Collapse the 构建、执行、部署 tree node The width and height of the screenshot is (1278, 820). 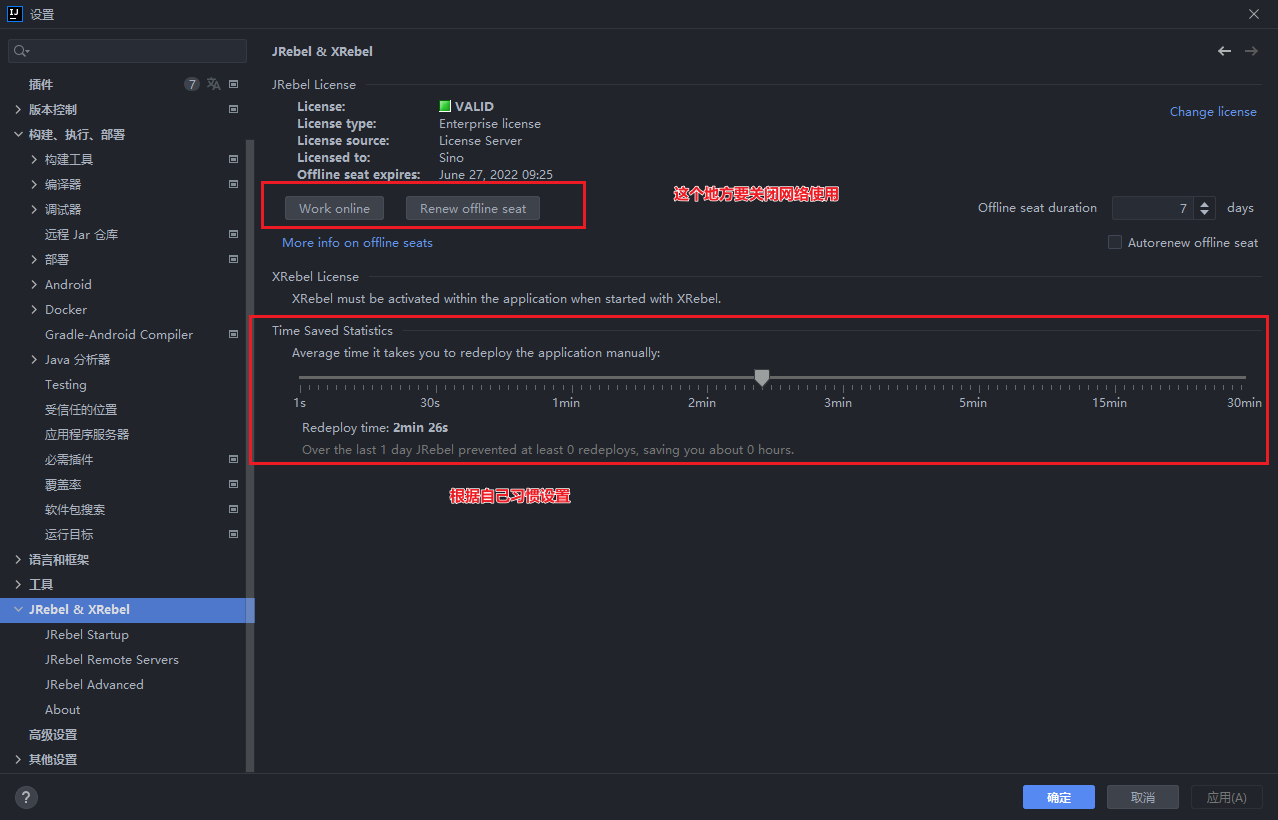[x=18, y=134]
